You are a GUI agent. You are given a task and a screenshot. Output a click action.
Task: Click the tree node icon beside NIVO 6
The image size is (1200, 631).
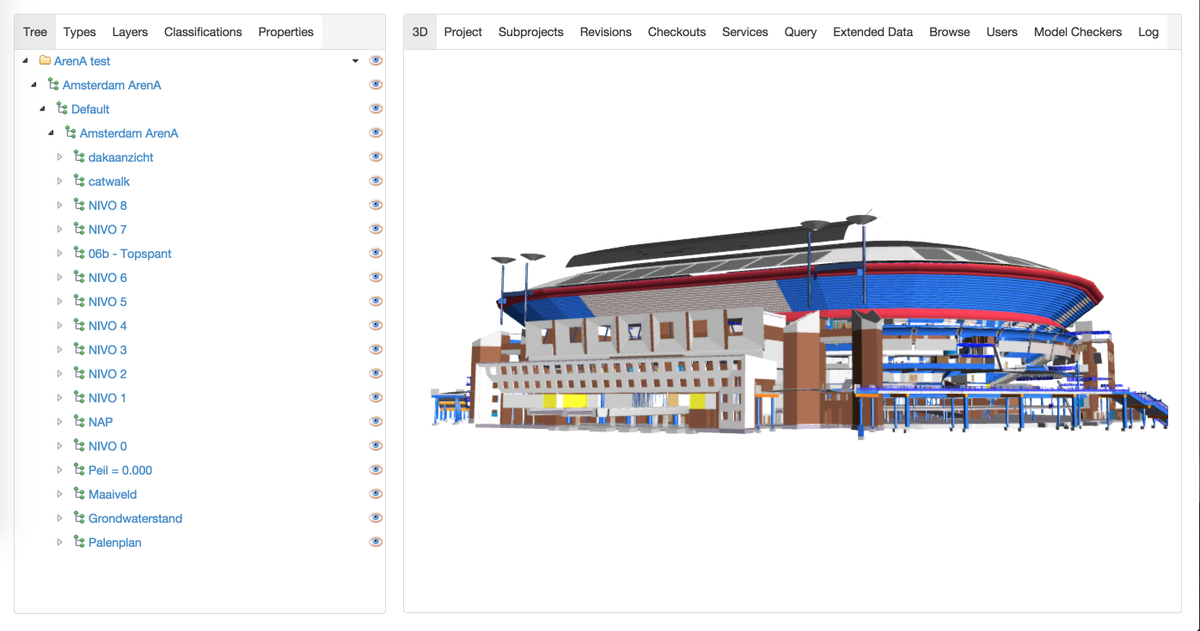pyautogui.click(x=79, y=277)
